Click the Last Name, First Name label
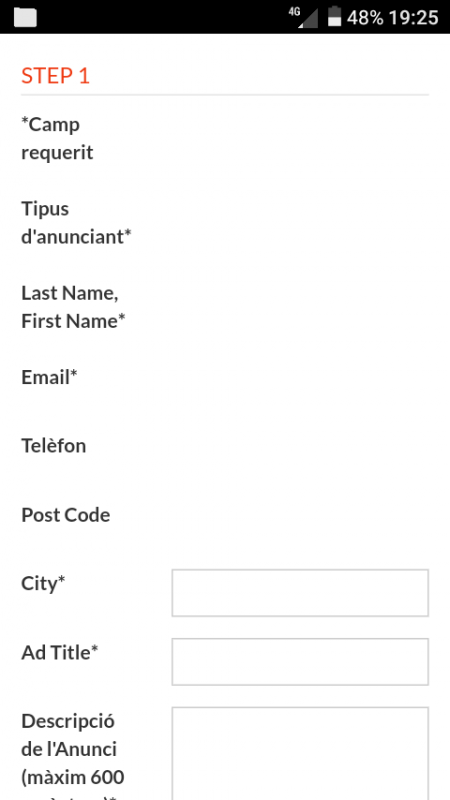The image size is (450, 800). [x=73, y=307]
